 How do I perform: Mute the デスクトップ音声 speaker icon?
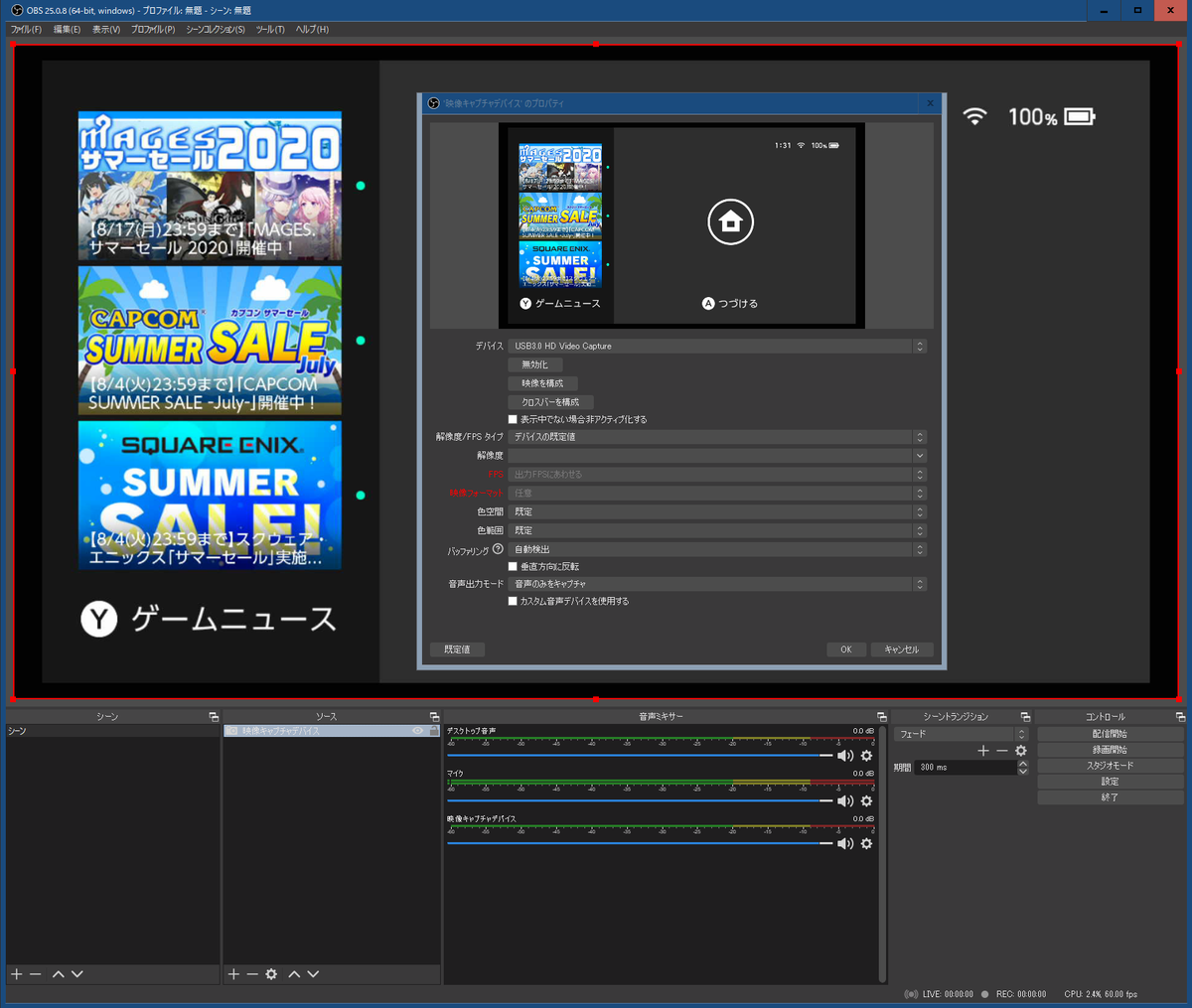[845, 756]
